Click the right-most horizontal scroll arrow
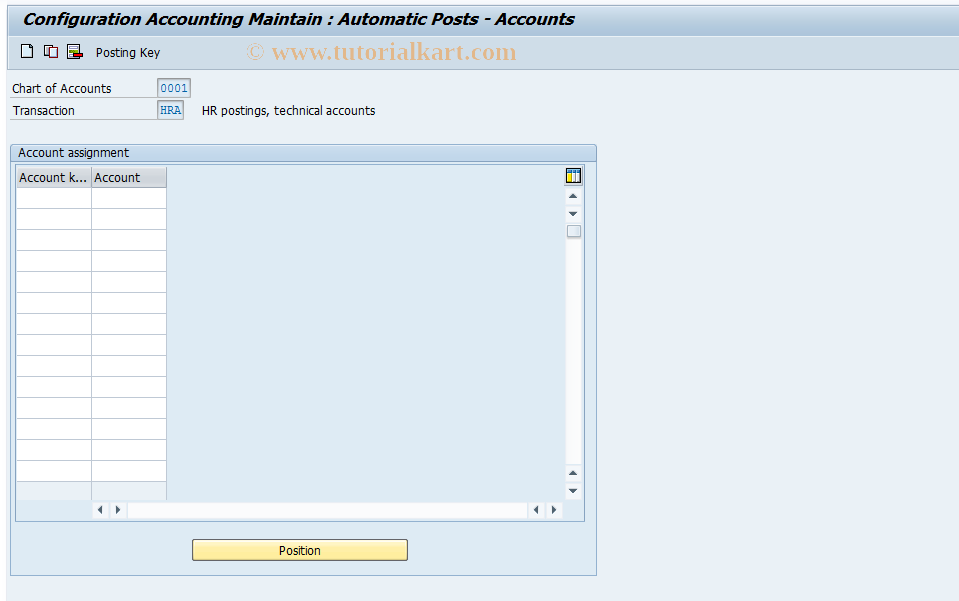This screenshot has height=601, width=959. click(554, 510)
